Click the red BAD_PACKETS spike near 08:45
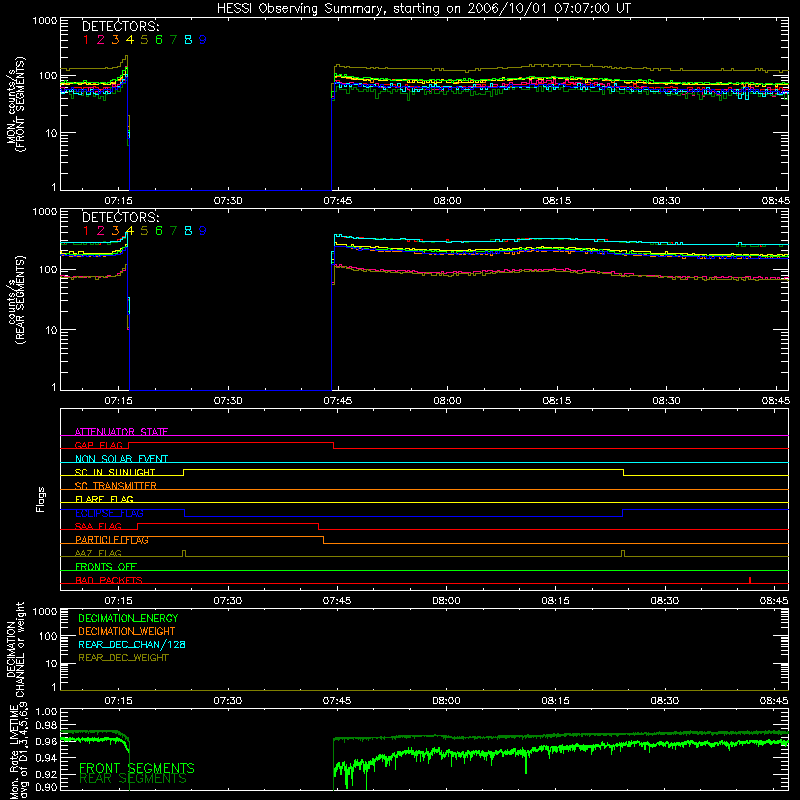This screenshot has height=800, width=800. tap(749, 580)
